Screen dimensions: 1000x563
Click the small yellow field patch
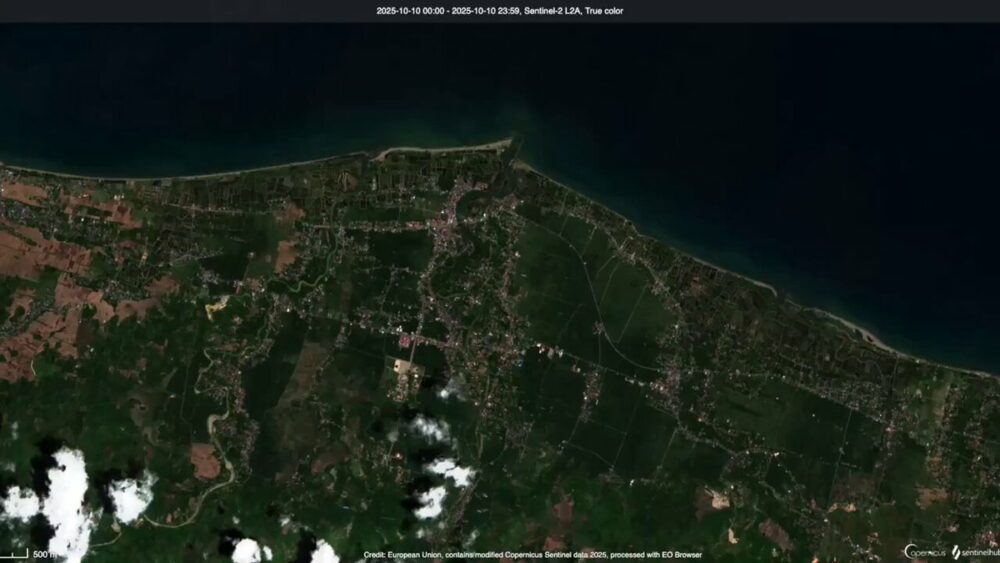(x=216, y=305)
